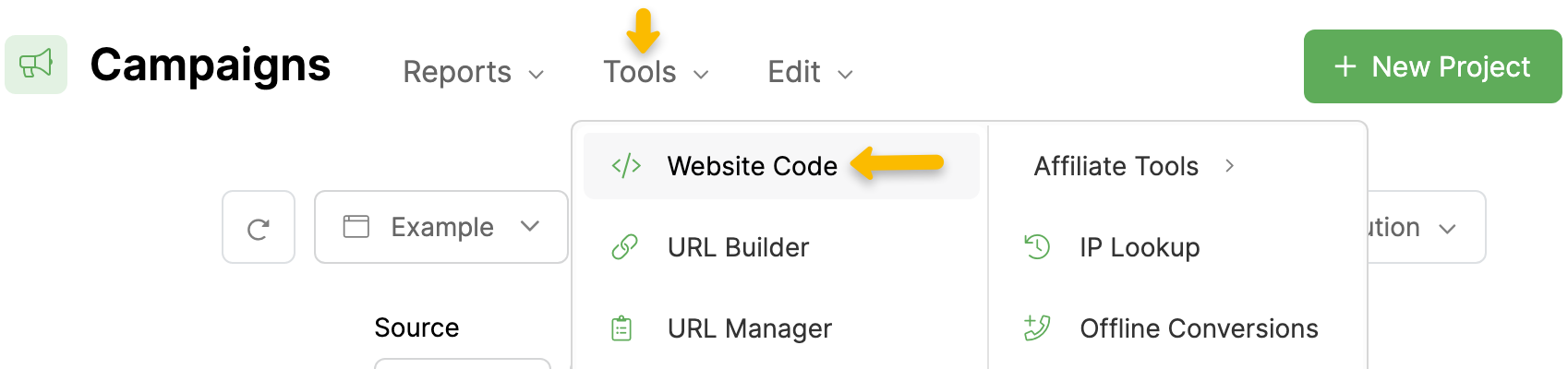Collapse the Tools dropdown menu
The width and height of the screenshot is (1568, 369).
(x=656, y=72)
